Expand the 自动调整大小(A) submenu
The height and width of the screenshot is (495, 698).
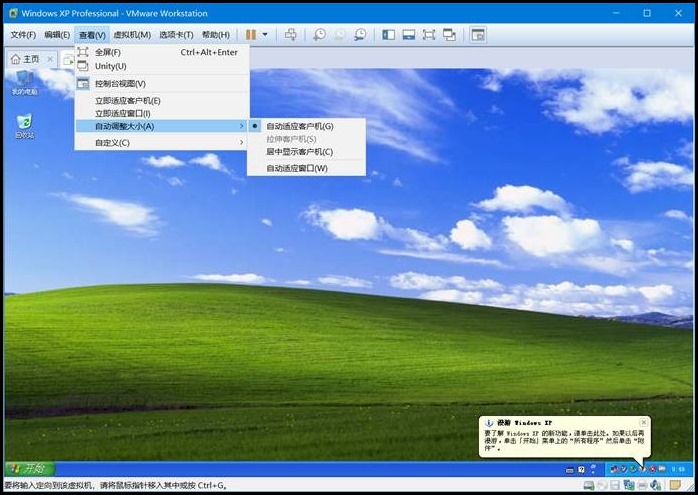pos(162,126)
